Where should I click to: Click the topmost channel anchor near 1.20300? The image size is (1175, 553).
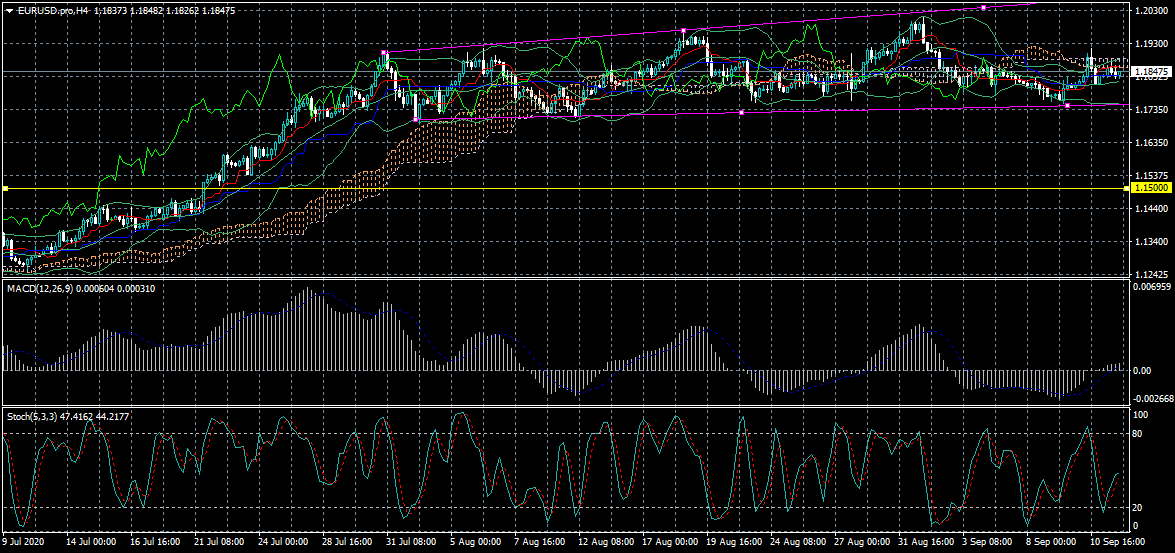(984, 7)
